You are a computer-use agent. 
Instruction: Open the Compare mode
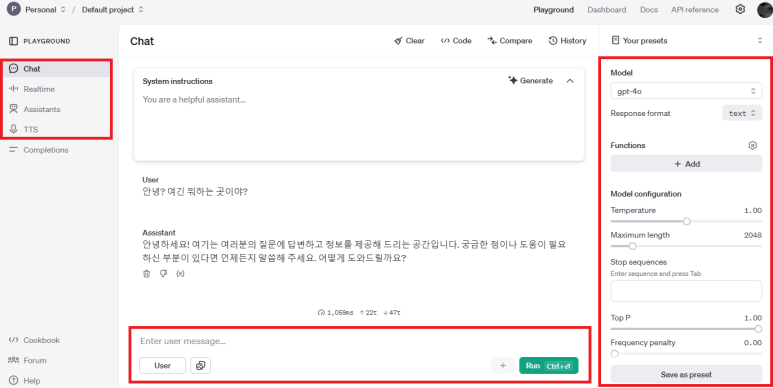[x=510, y=41]
